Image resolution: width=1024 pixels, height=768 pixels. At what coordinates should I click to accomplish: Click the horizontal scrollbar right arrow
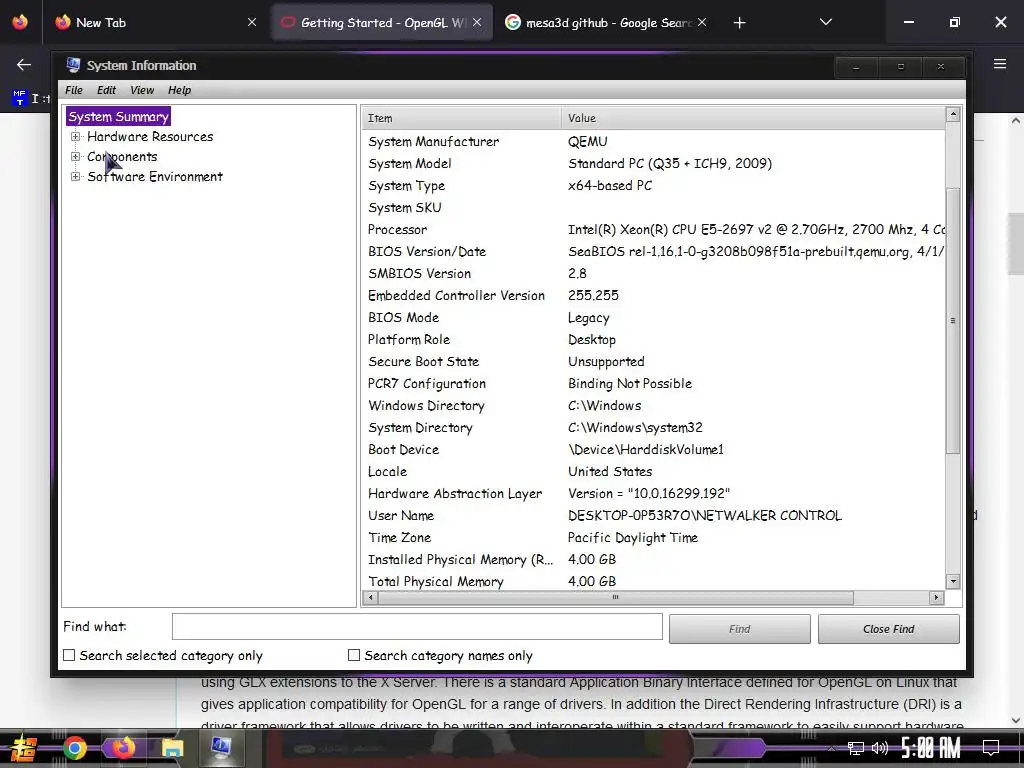936,597
